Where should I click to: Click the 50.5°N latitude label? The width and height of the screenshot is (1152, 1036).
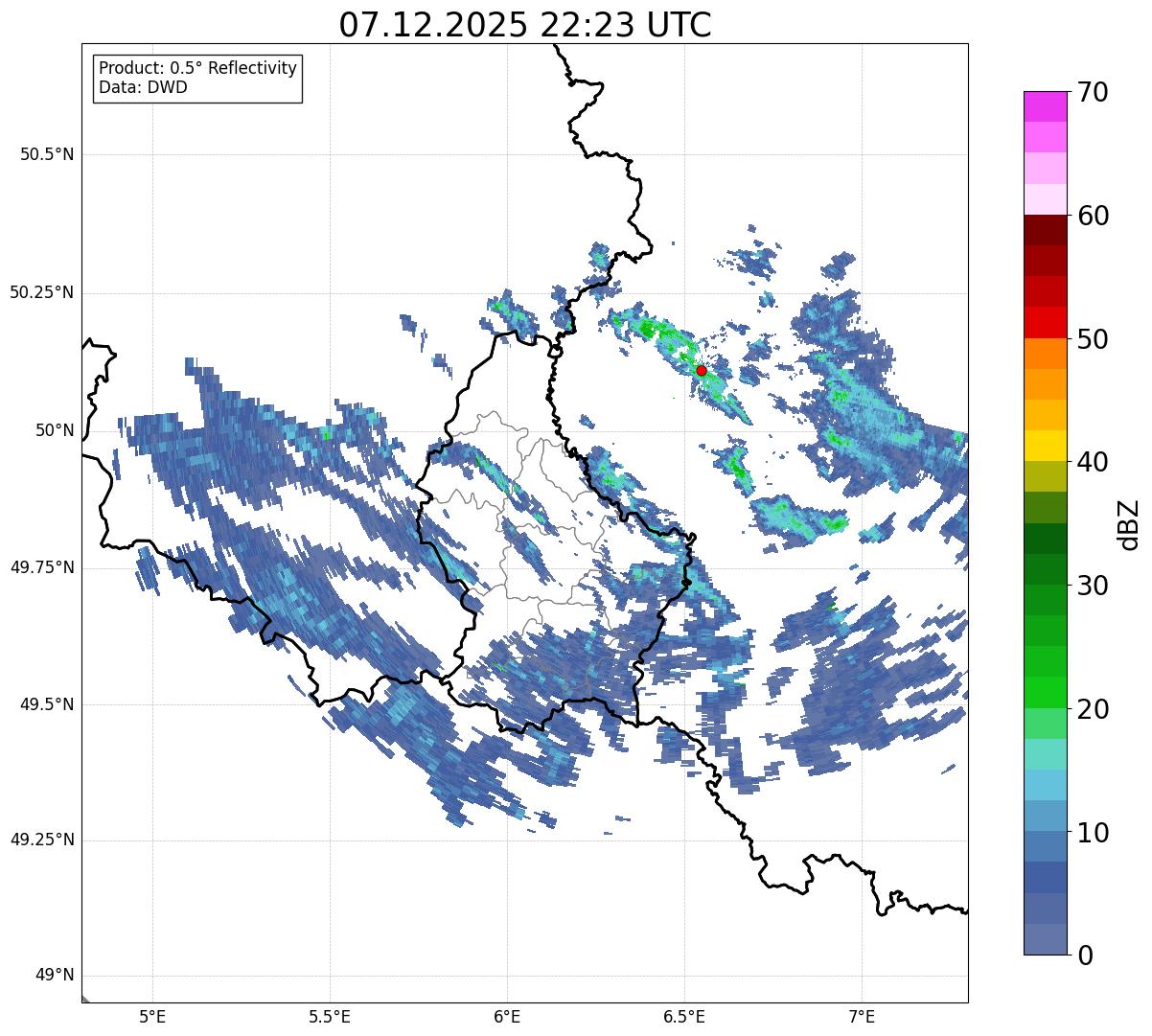click(x=47, y=154)
